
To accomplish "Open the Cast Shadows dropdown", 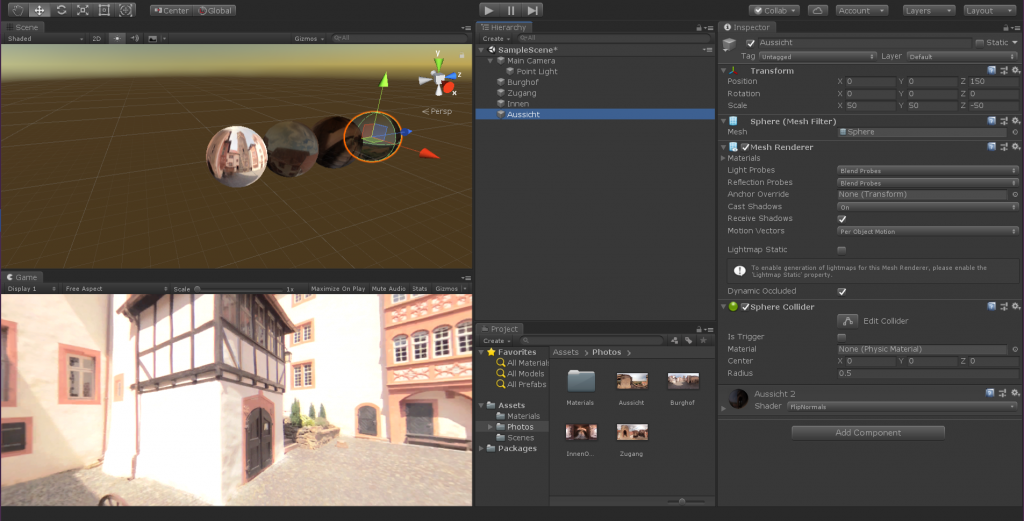I will [x=926, y=207].
